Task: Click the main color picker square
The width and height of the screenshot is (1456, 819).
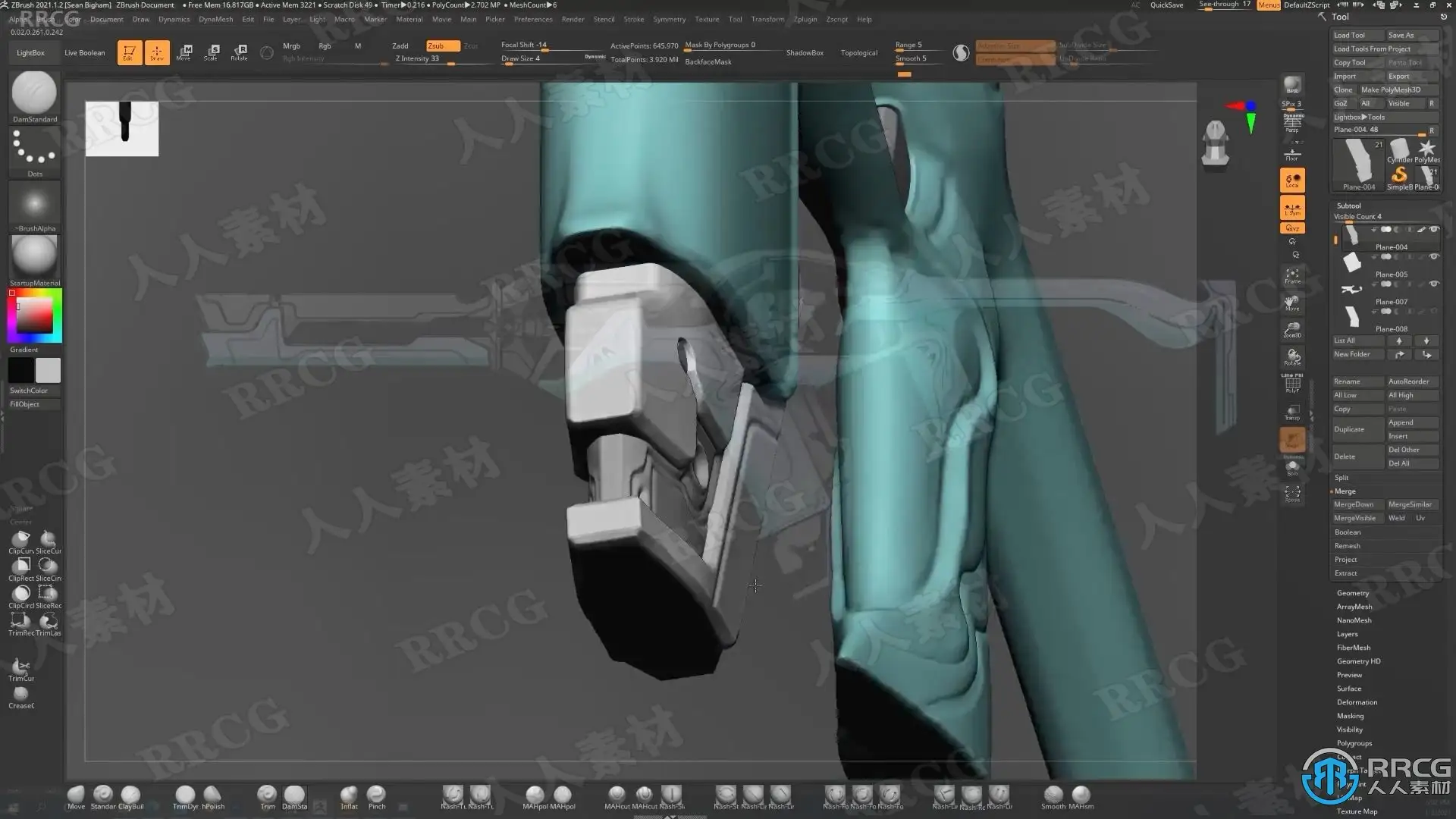Action: click(35, 315)
